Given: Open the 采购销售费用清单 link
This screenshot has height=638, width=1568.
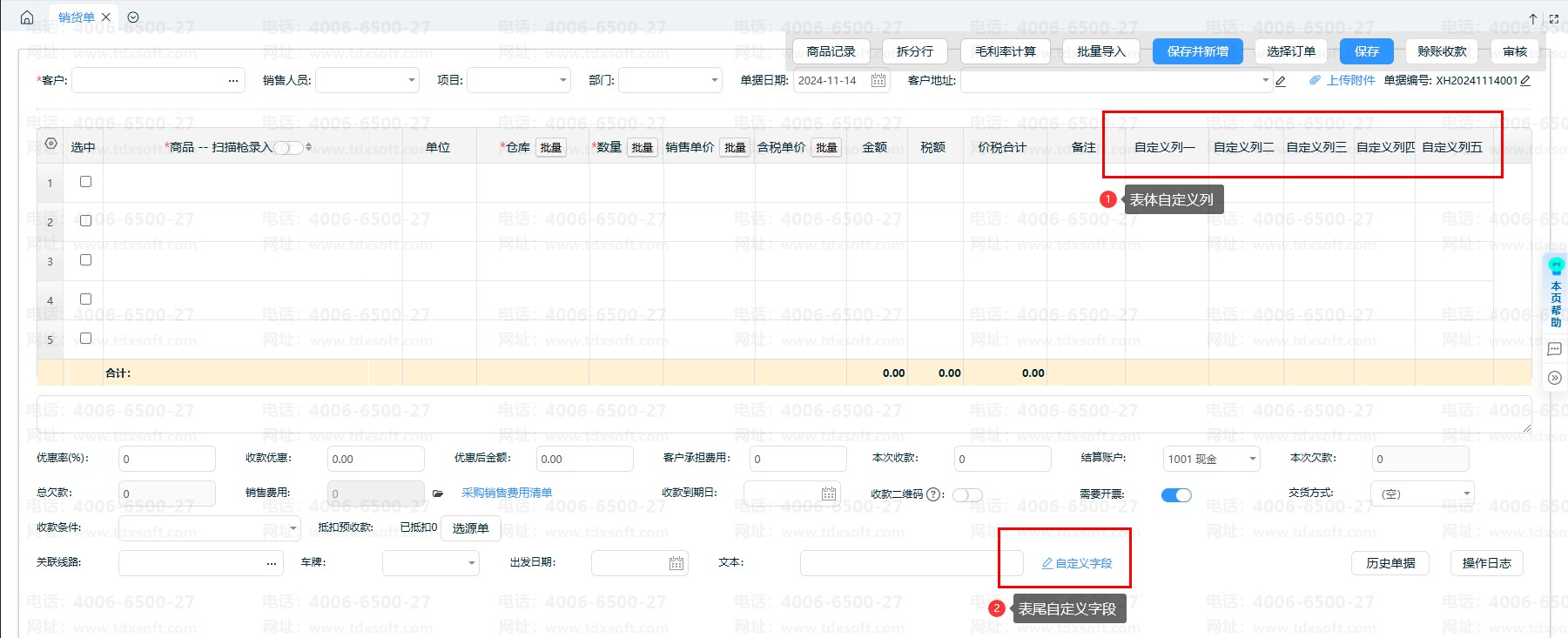Looking at the screenshot, I should (x=507, y=493).
